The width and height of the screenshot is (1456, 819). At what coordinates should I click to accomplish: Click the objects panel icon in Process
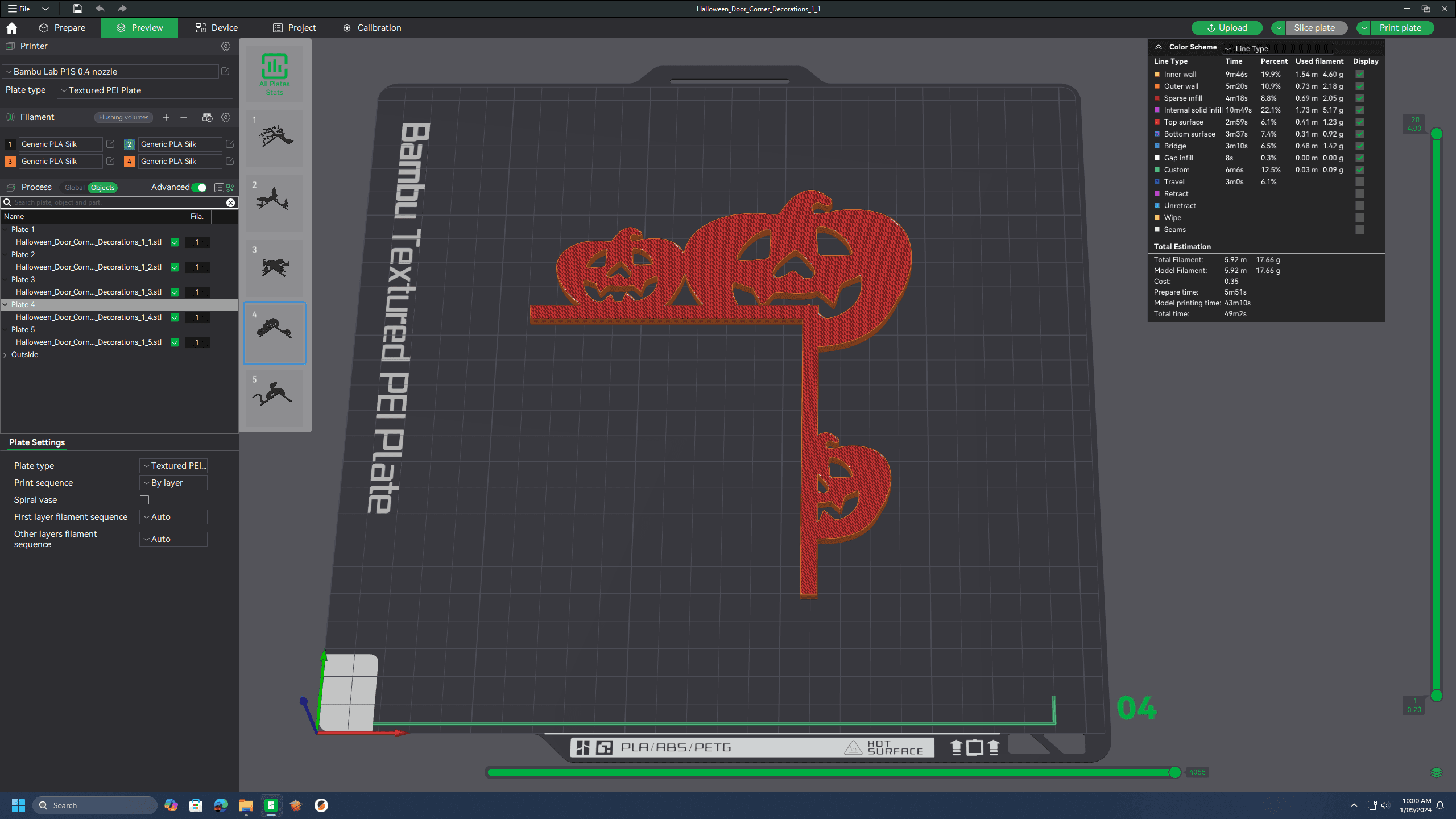click(x=216, y=187)
